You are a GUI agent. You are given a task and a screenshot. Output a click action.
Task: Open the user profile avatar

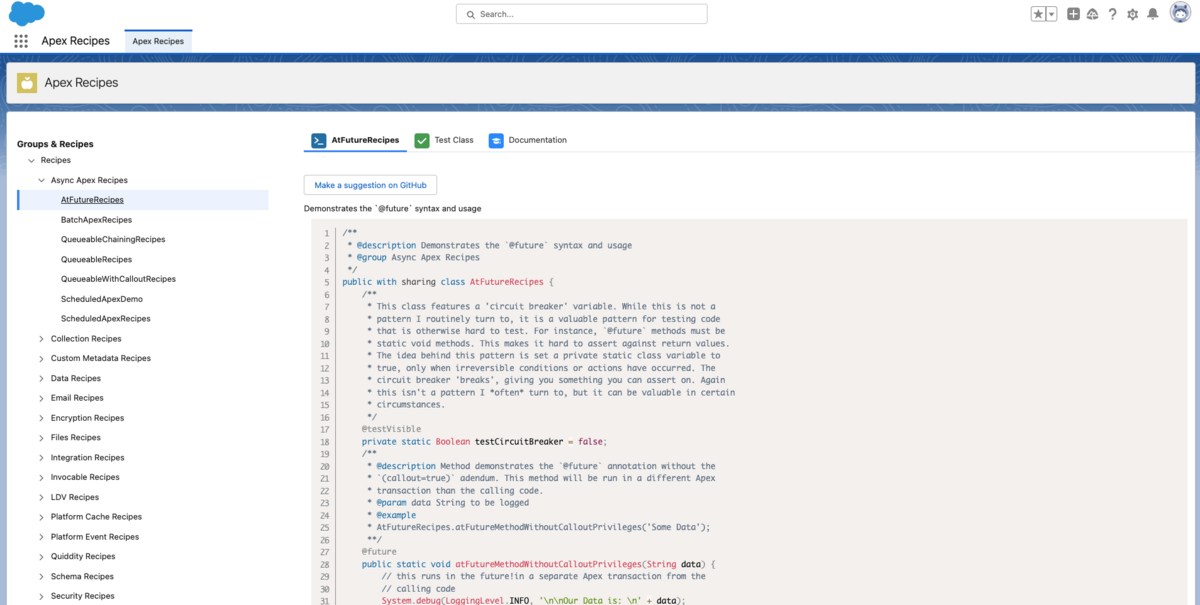pos(1179,14)
